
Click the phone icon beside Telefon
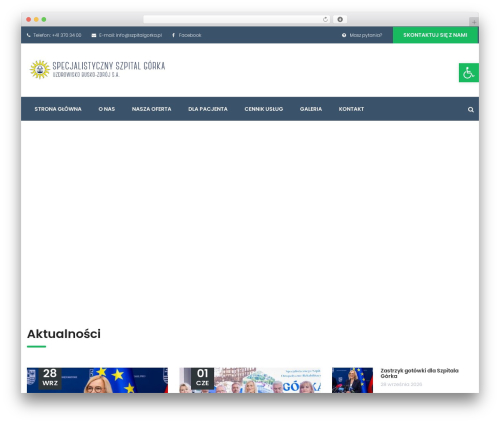tap(29, 35)
